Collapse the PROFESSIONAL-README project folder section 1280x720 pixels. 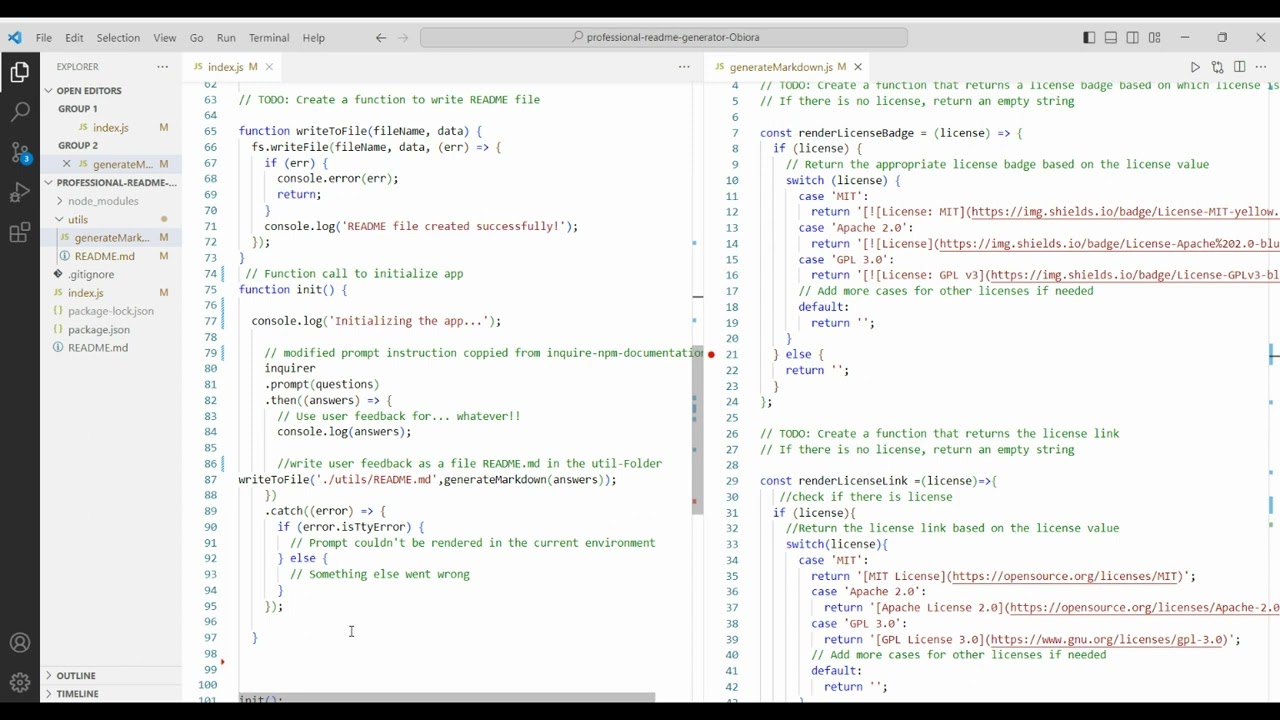point(111,183)
